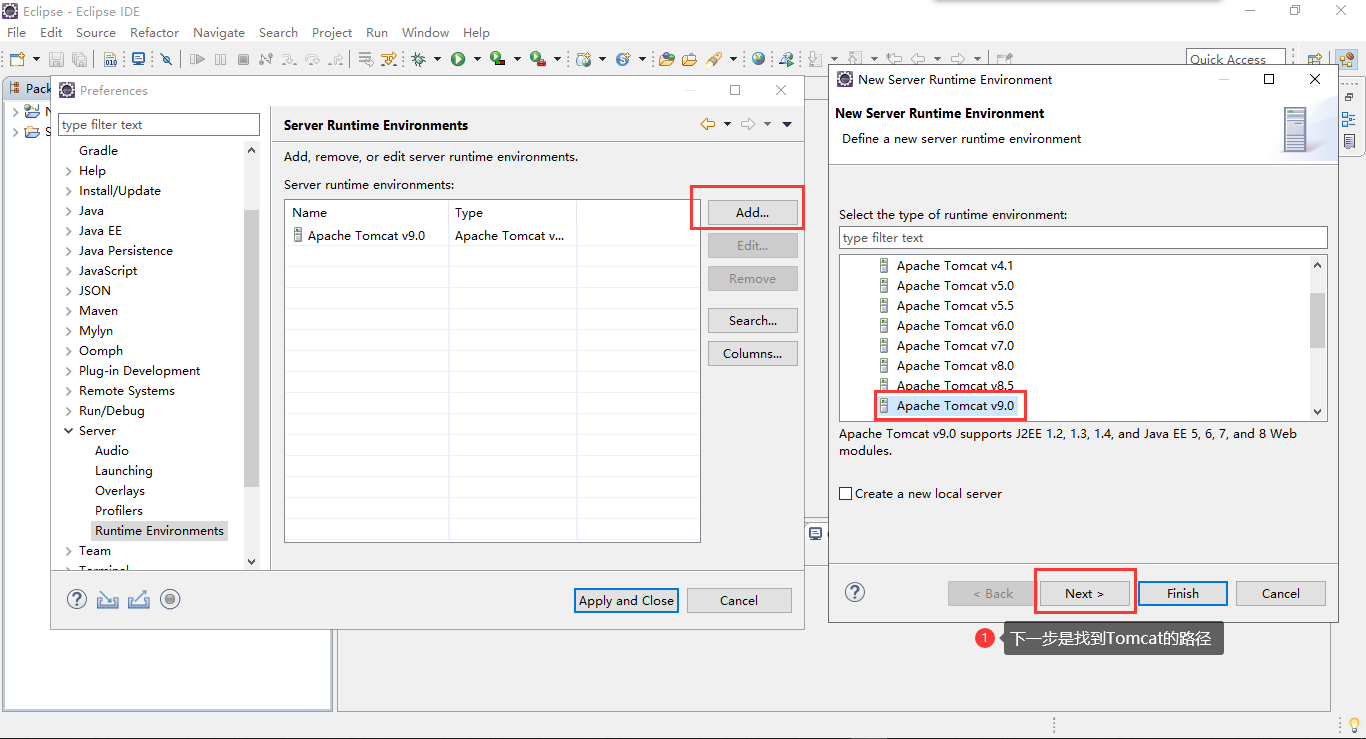Click the green Run icon
The height and width of the screenshot is (739, 1366).
point(458,59)
